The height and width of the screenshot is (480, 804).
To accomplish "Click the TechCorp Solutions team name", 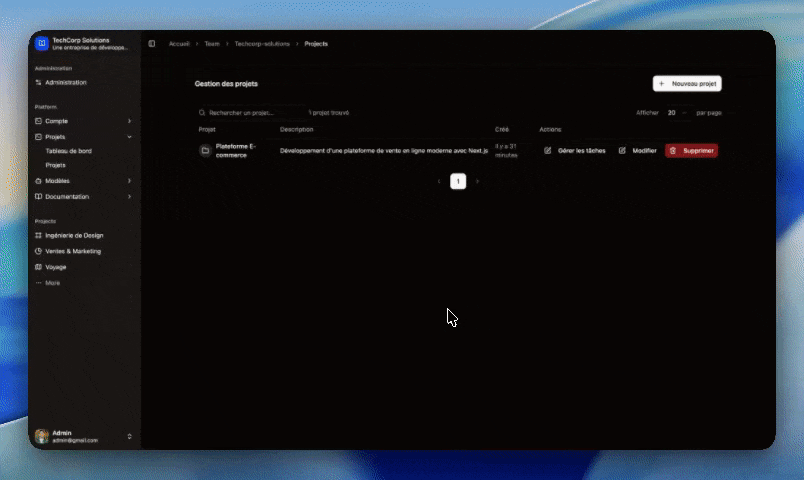I will pyautogui.click(x=81, y=40).
